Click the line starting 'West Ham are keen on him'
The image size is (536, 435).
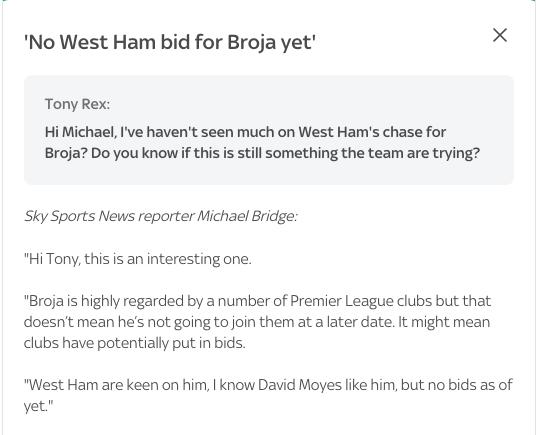pyautogui.click(x=268, y=385)
